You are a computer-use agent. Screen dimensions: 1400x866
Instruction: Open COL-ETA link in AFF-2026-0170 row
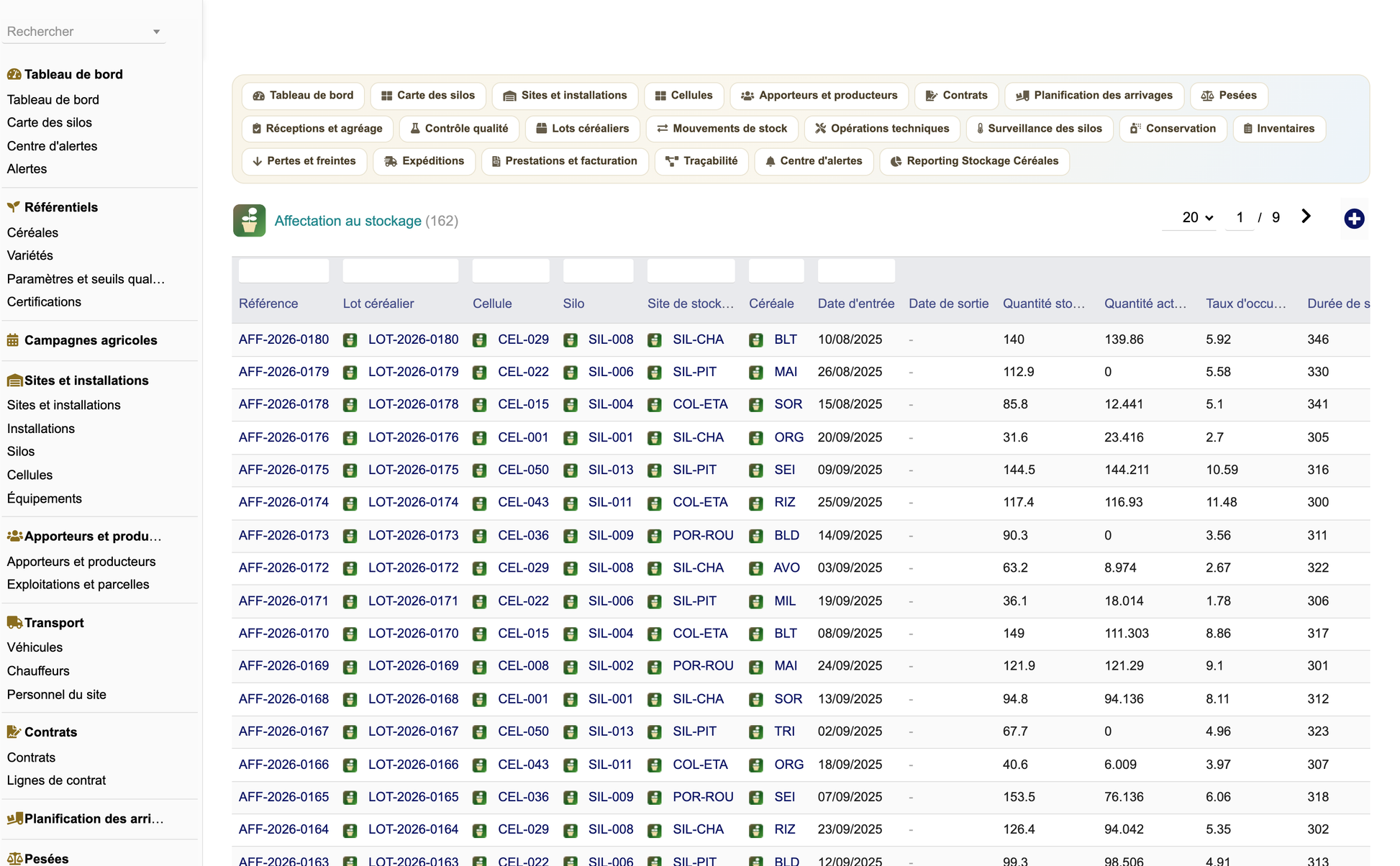pos(700,633)
